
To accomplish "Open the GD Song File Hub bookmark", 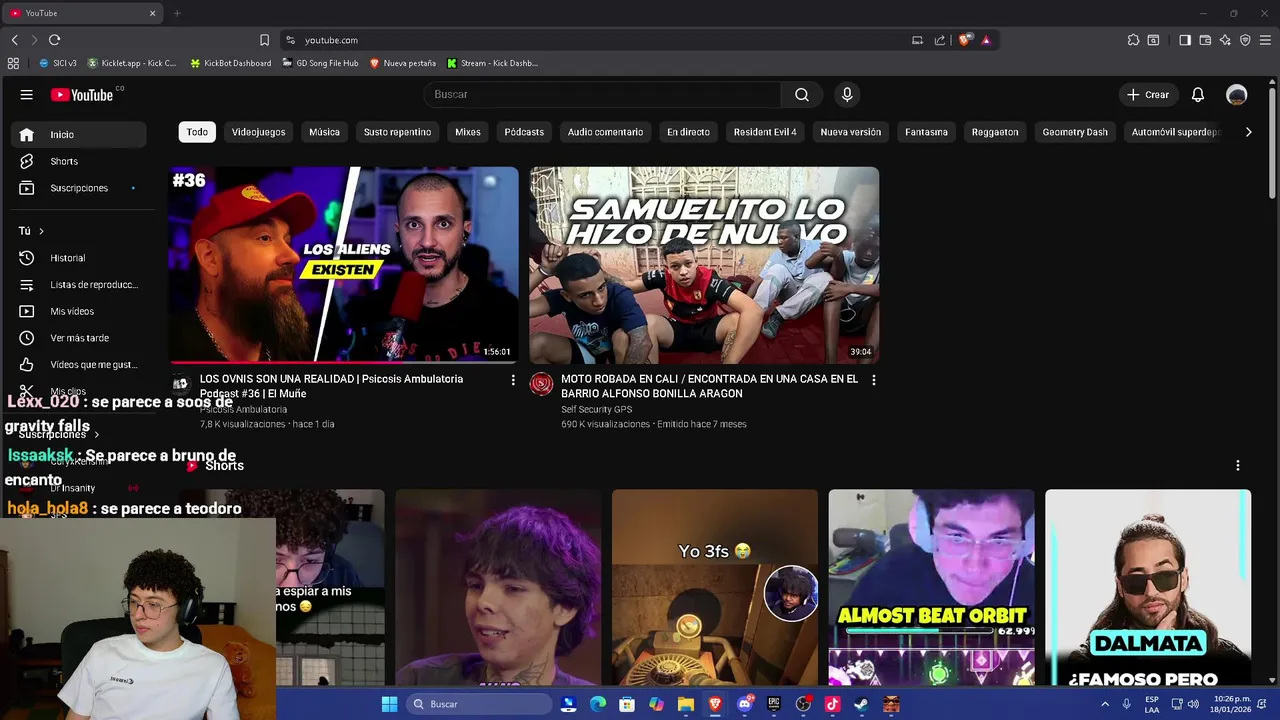I will click(x=319, y=63).
